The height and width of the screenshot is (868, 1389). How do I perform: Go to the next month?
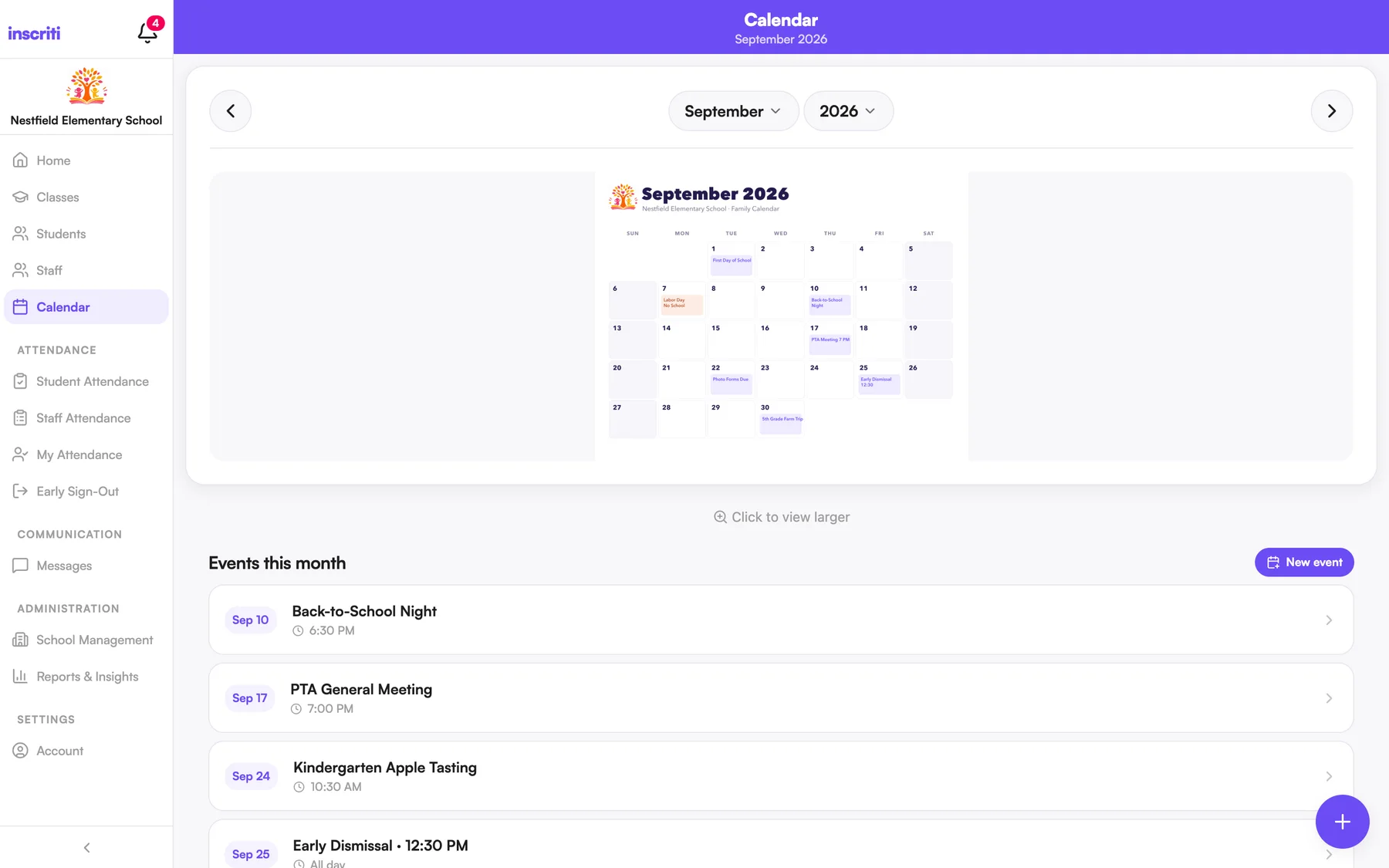click(1332, 111)
